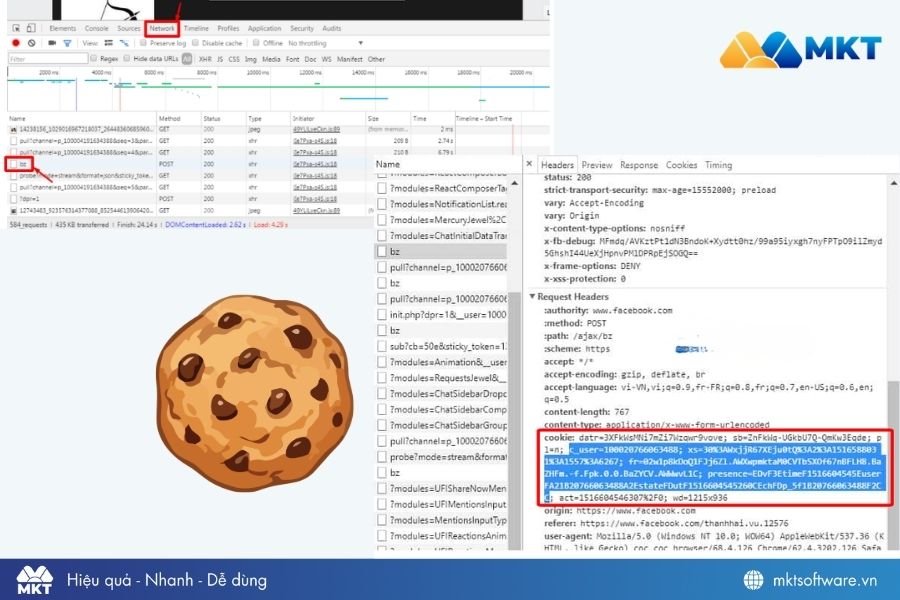
Task: Close the request details pane
Action: (529, 165)
